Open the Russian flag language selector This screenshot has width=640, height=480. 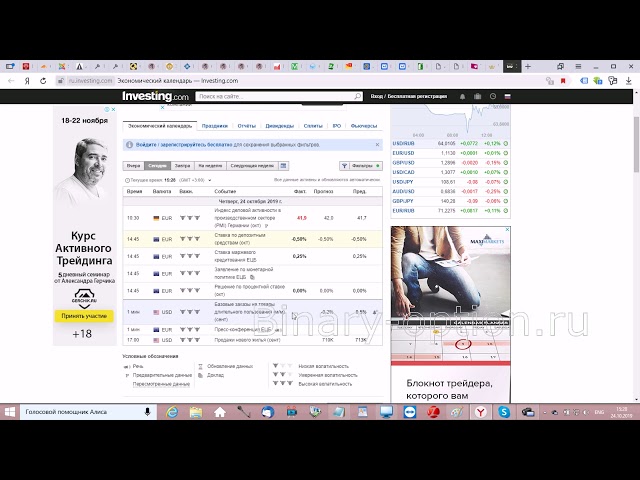(x=507, y=97)
